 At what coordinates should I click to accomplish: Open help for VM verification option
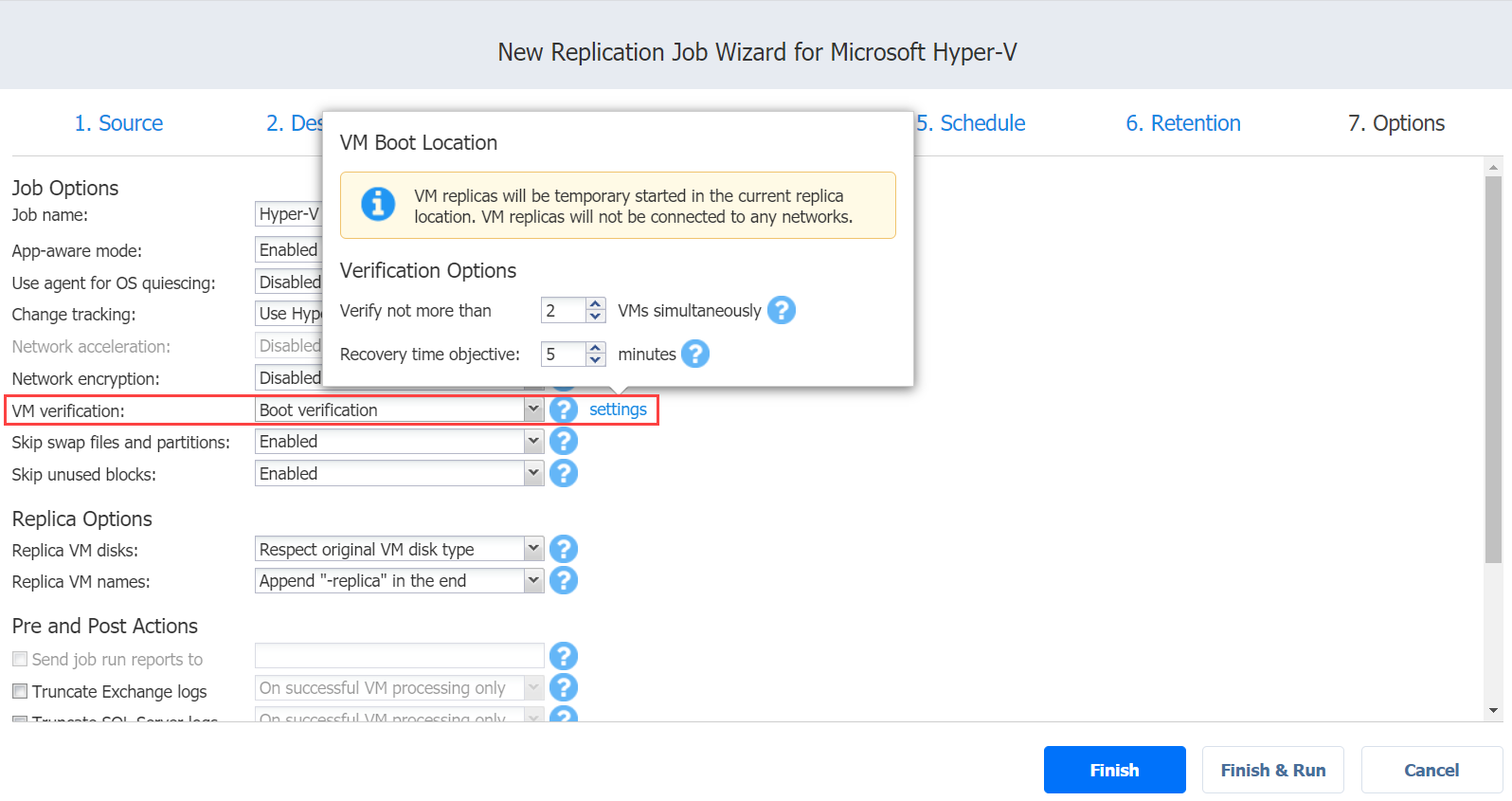click(x=564, y=410)
